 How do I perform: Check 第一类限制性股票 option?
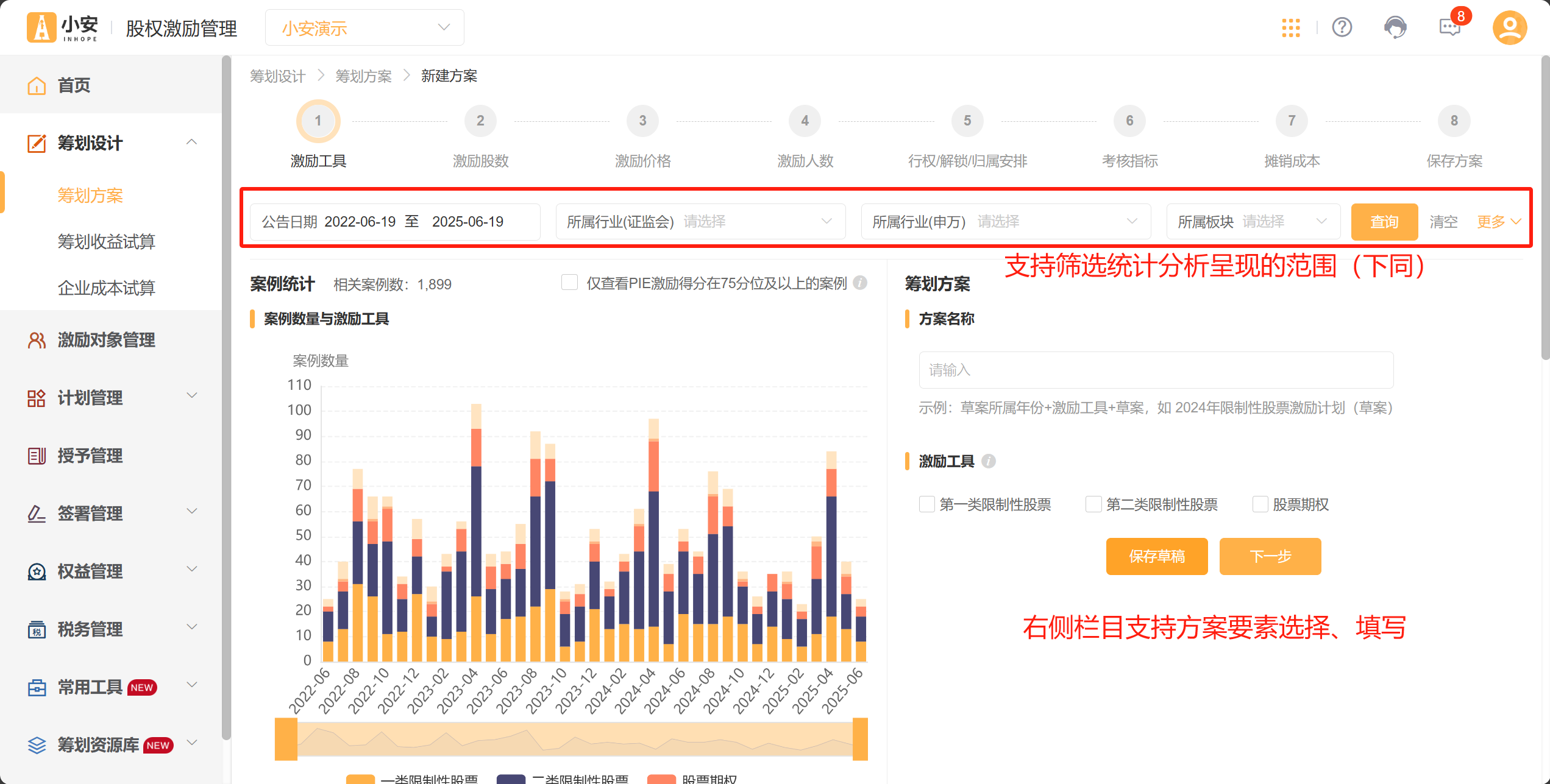click(x=927, y=504)
